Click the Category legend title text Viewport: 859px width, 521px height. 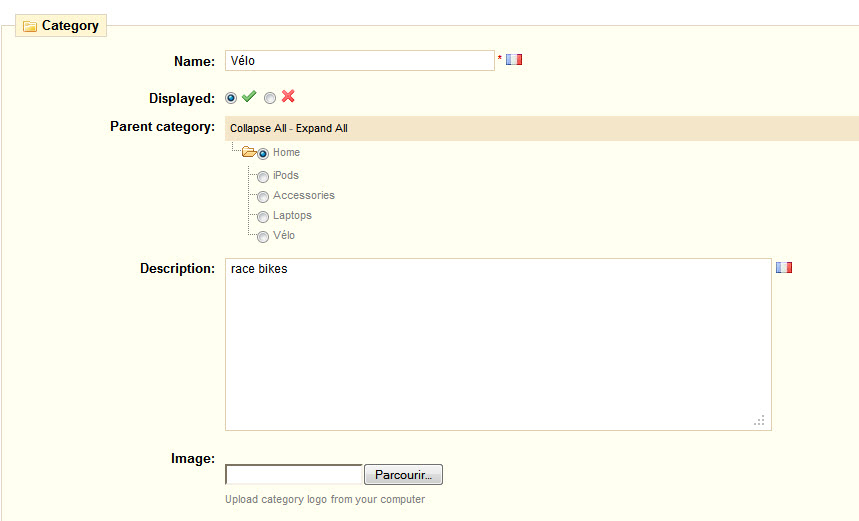pyautogui.click(x=70, y=26)
